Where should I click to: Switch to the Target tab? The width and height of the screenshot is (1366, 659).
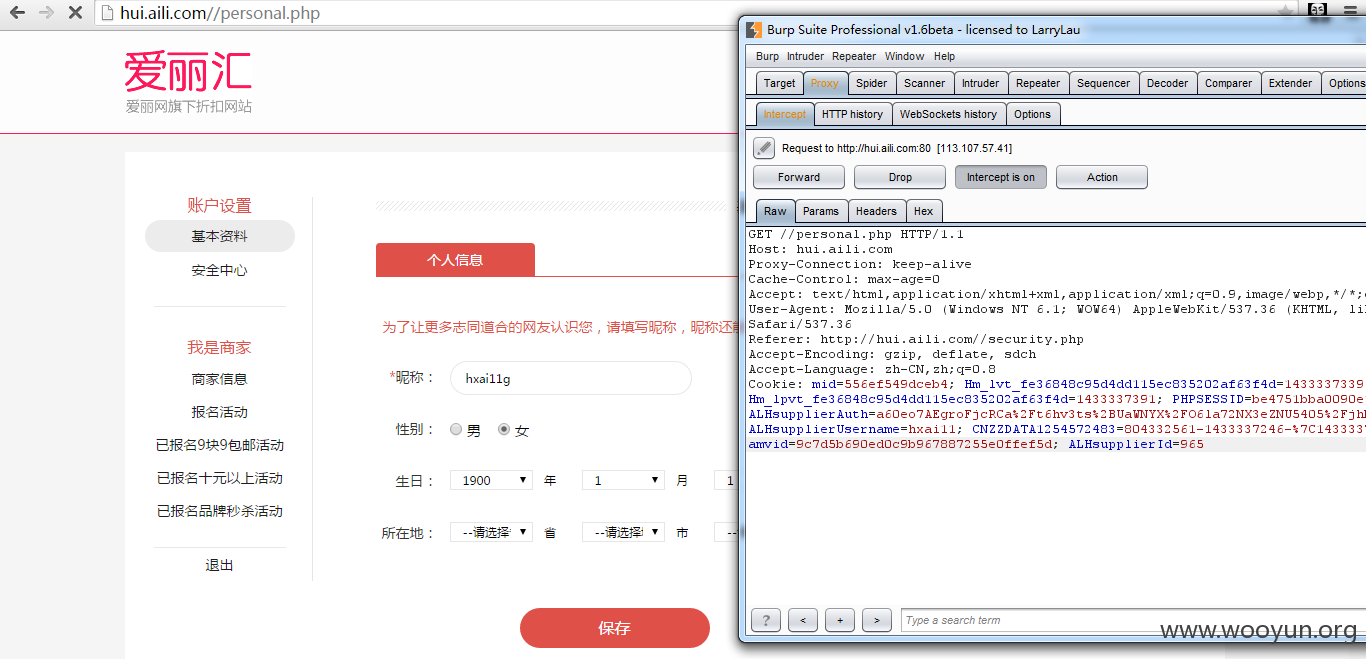pos(779,83)
